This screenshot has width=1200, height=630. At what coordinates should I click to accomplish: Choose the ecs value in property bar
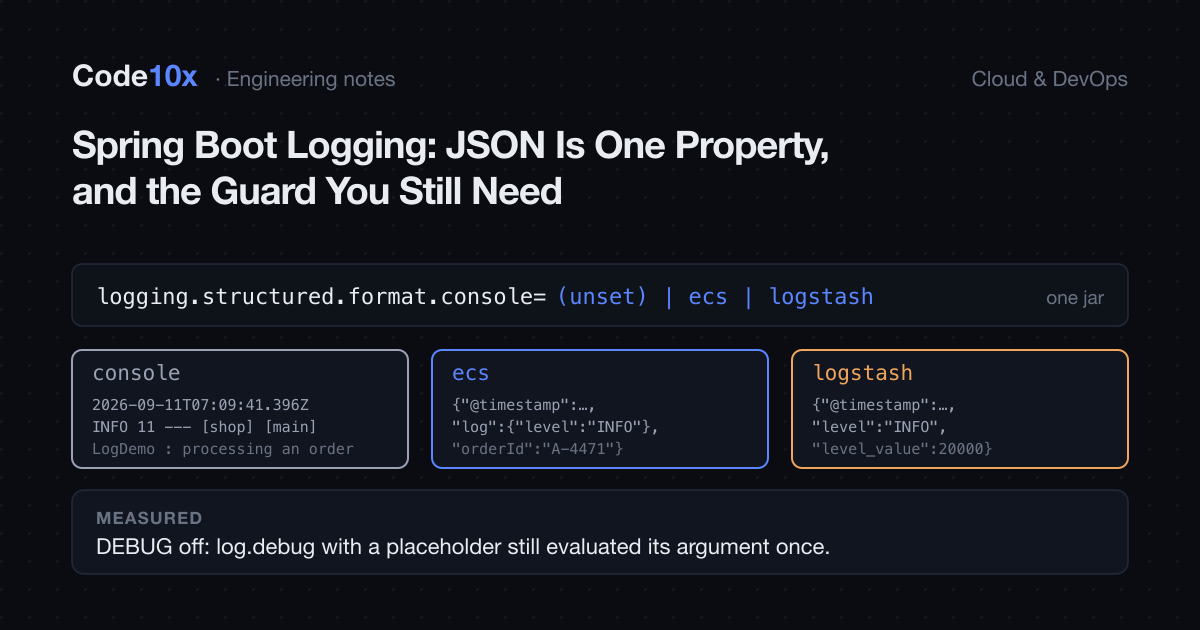point(708,296)
